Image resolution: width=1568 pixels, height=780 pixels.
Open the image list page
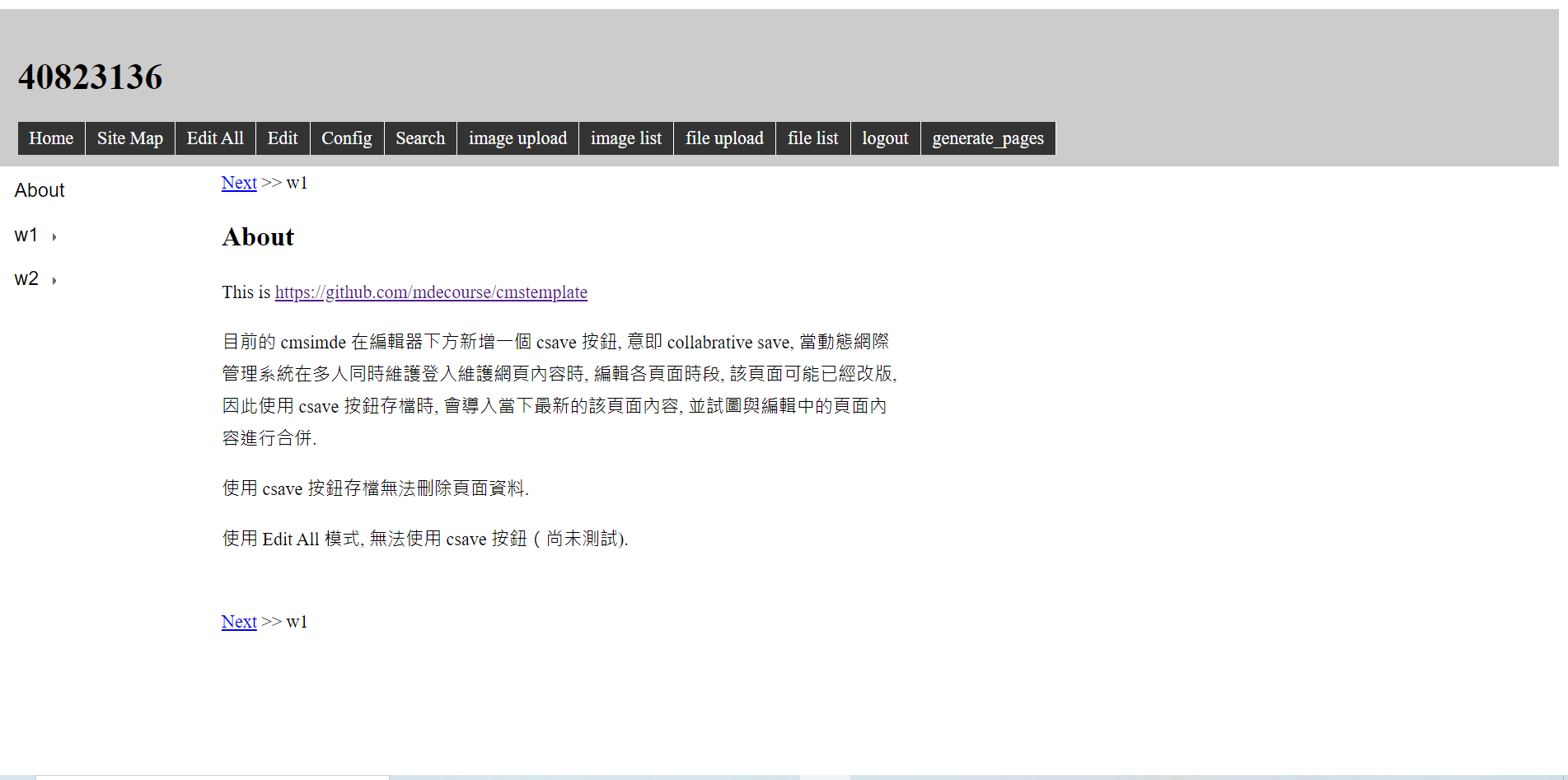pos(626,138)
